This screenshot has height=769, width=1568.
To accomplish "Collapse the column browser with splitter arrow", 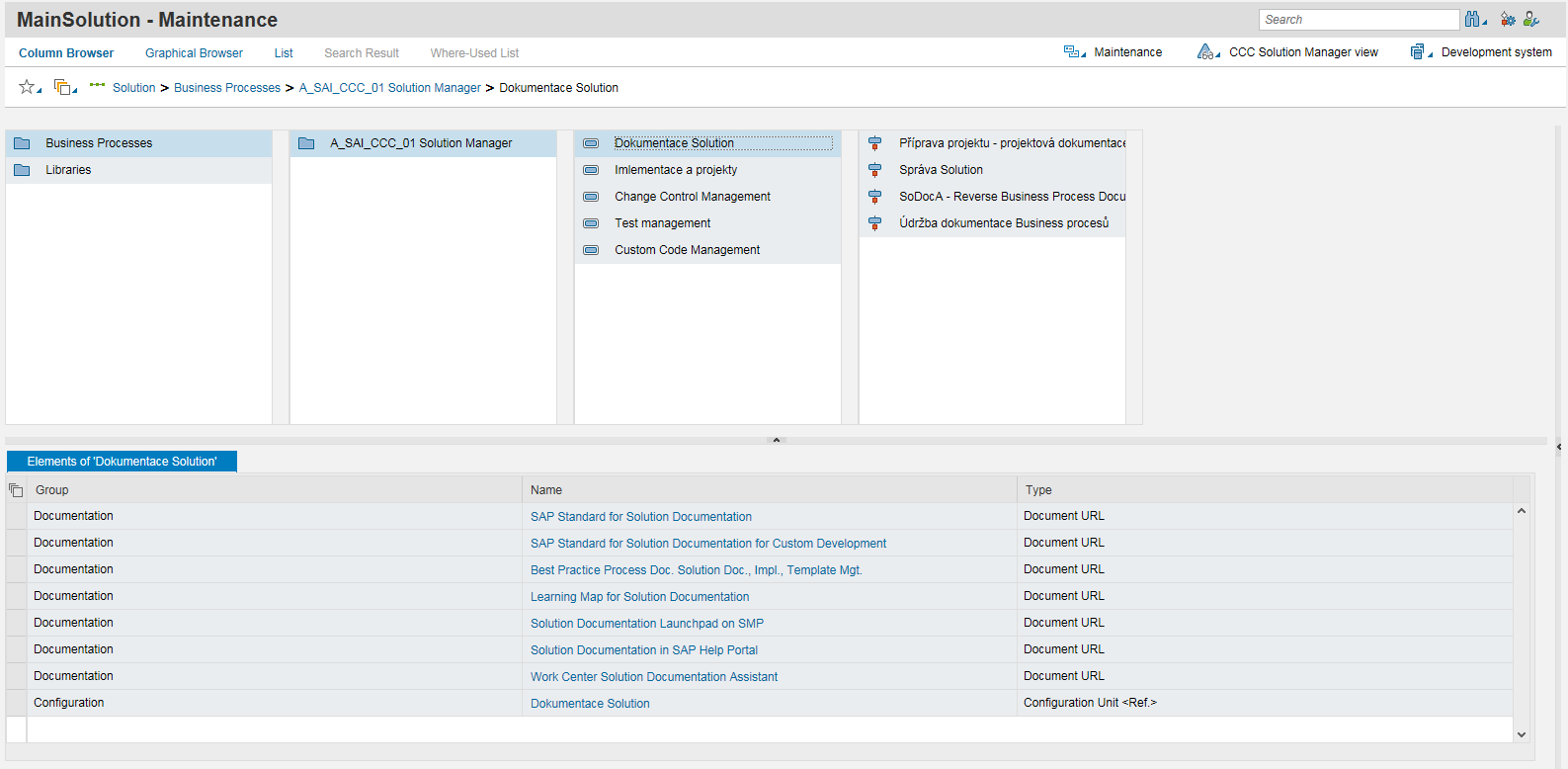I will point(777,440).
